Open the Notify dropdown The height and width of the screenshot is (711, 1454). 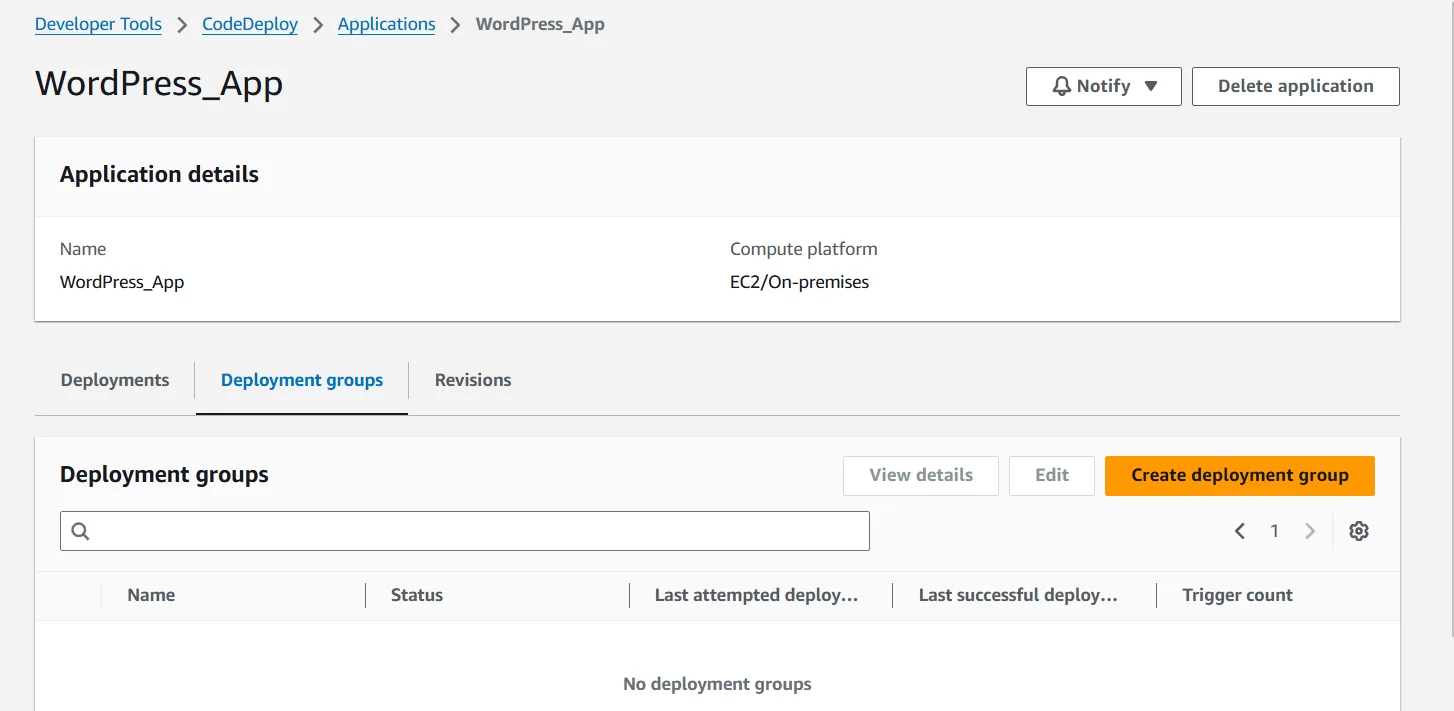tap(1104, 86)
